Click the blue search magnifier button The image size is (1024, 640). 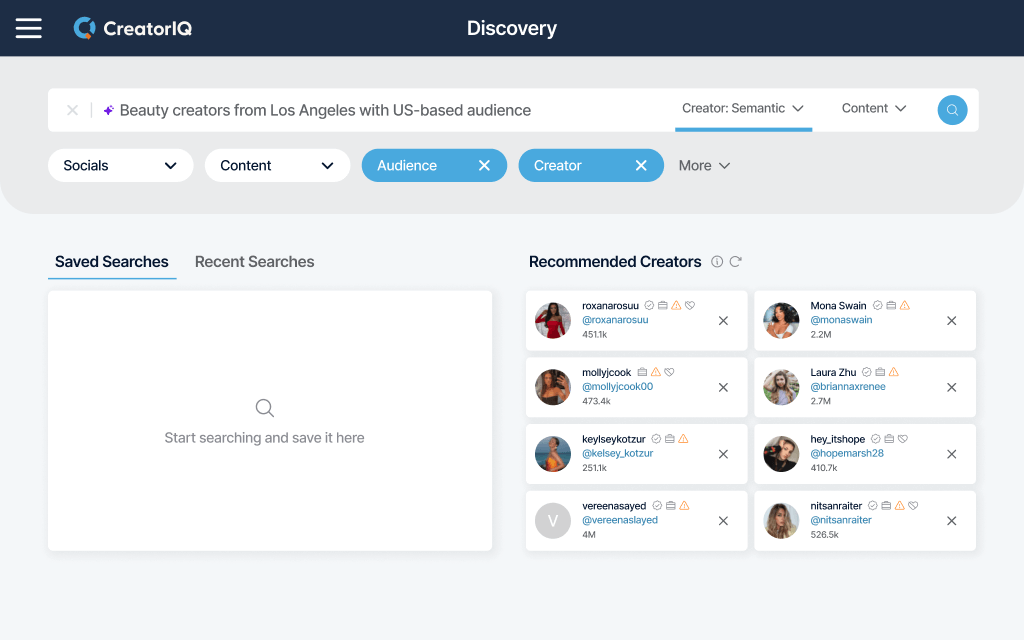(x=952, y=109)
